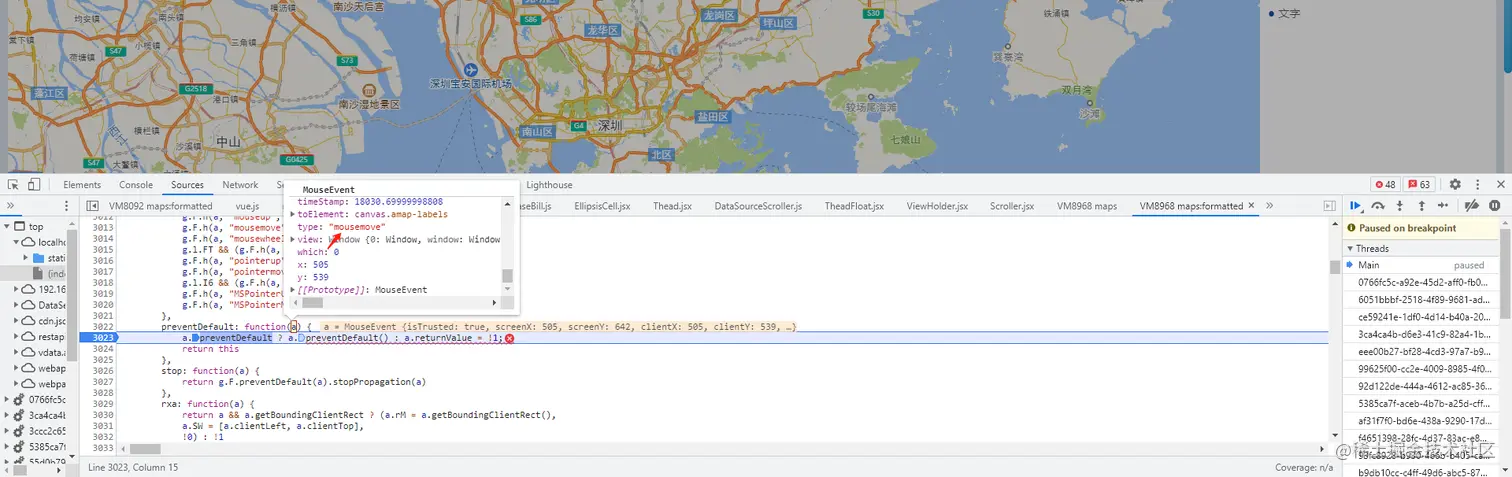The width and height of the screenshot is (1512, 477).
Task: Expand the DataSe domain node
Action: 16,305
